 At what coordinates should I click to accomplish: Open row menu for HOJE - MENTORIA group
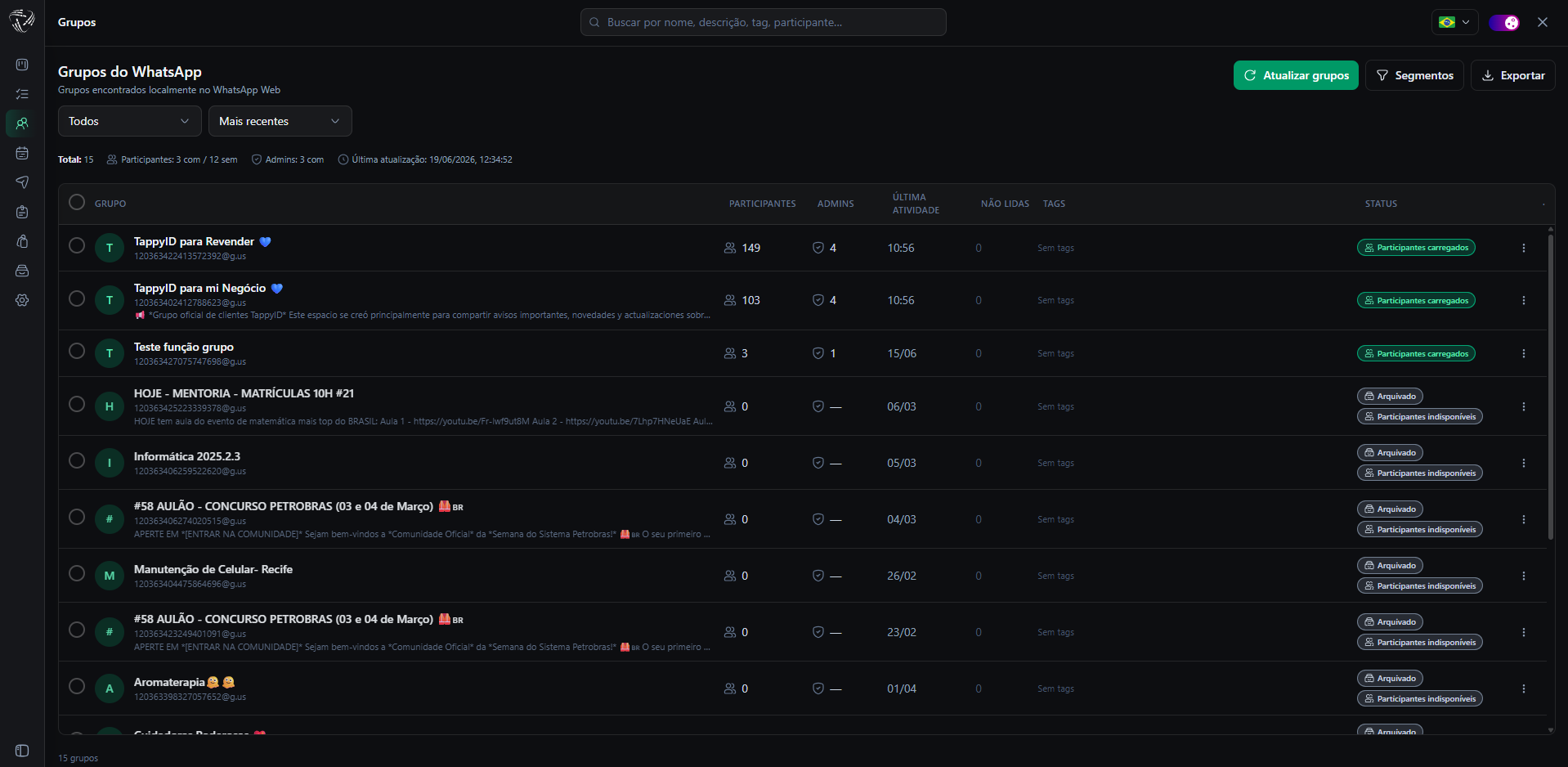tap(1524, 406)
